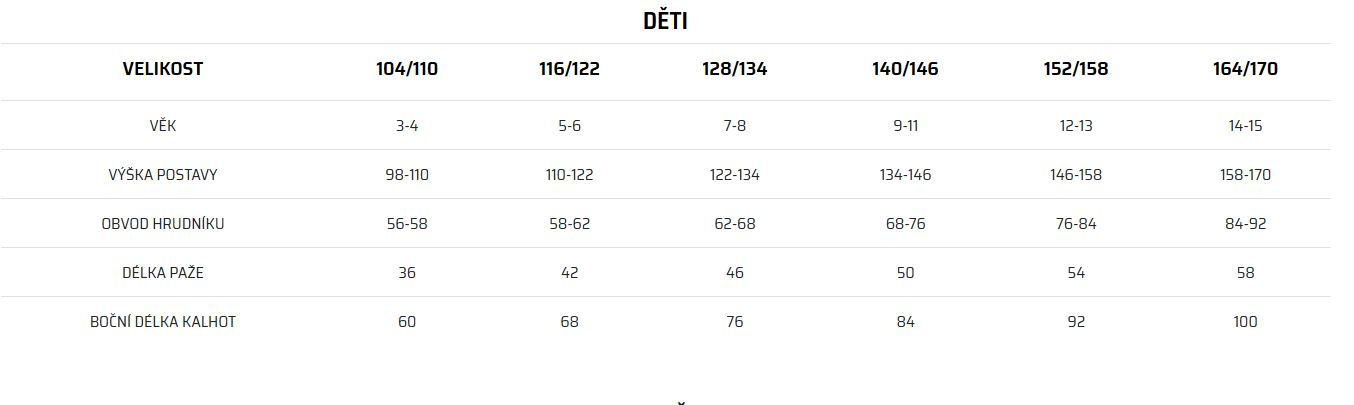Image resolution: width=1354 pixels, height=405 pixels.
Task: Click the age value 9-11
Action: point(905,126)
